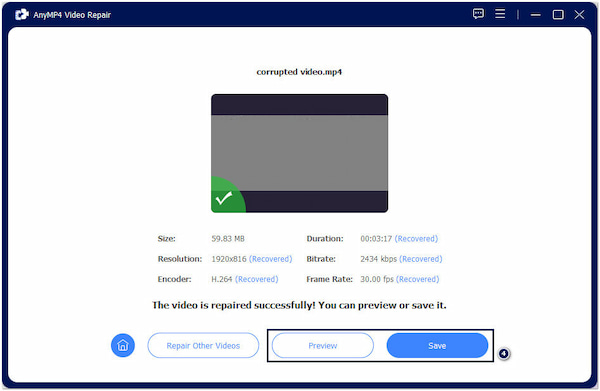Viewport: 600px width, 391px height.
Task: Open the feedback chat icon
Action: pyautogui.click(x=478, y=14)
